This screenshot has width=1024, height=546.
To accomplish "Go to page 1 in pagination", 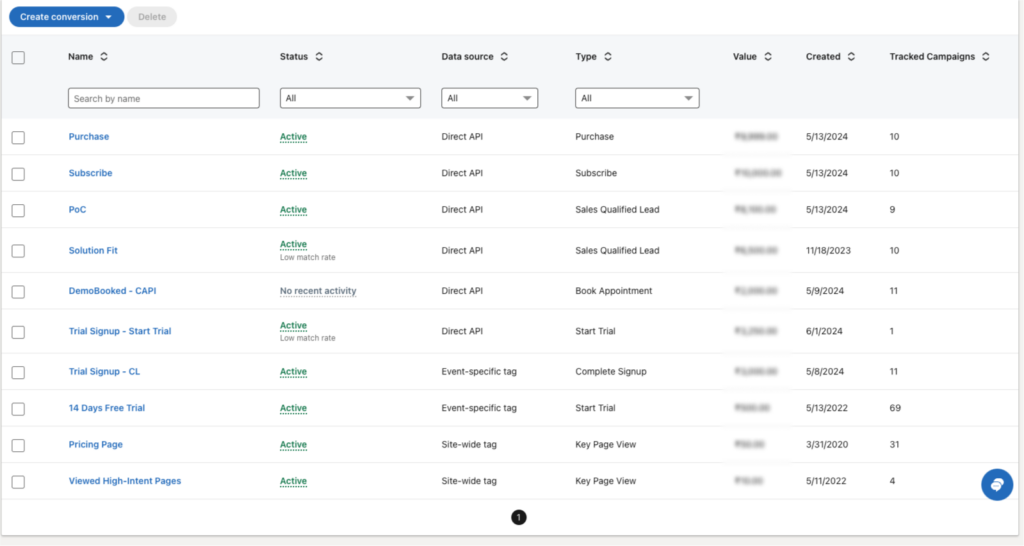I will tap(519, 517).
